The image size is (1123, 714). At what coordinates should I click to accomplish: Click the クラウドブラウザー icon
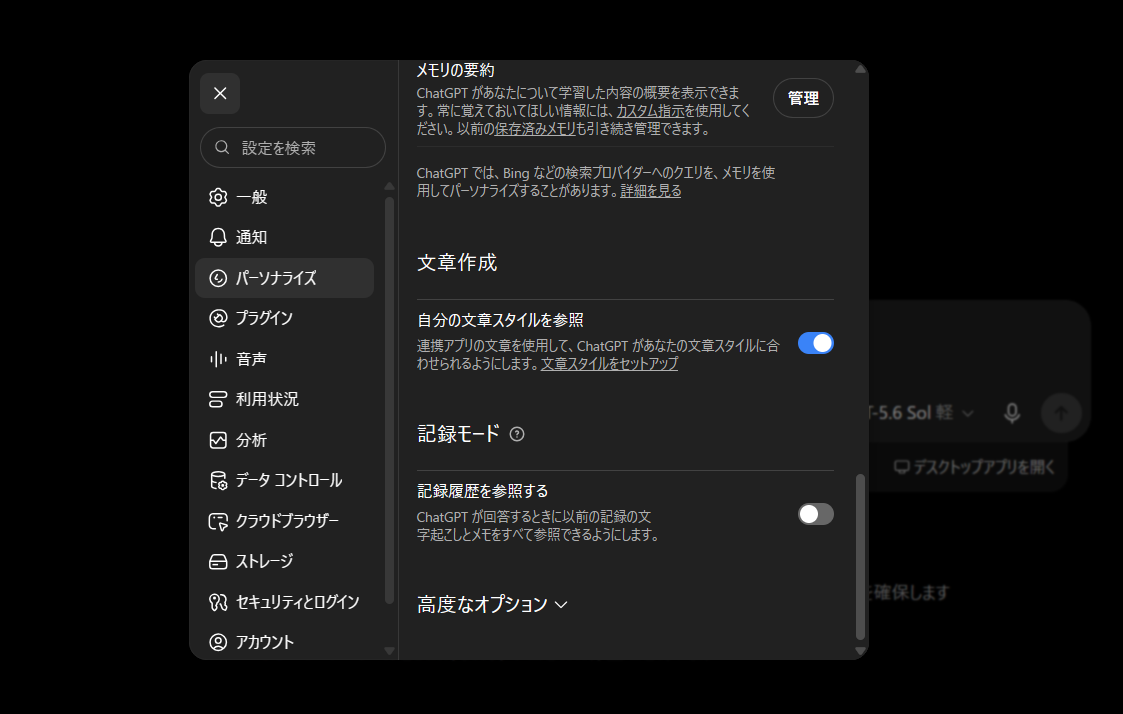tap(218, 521)
